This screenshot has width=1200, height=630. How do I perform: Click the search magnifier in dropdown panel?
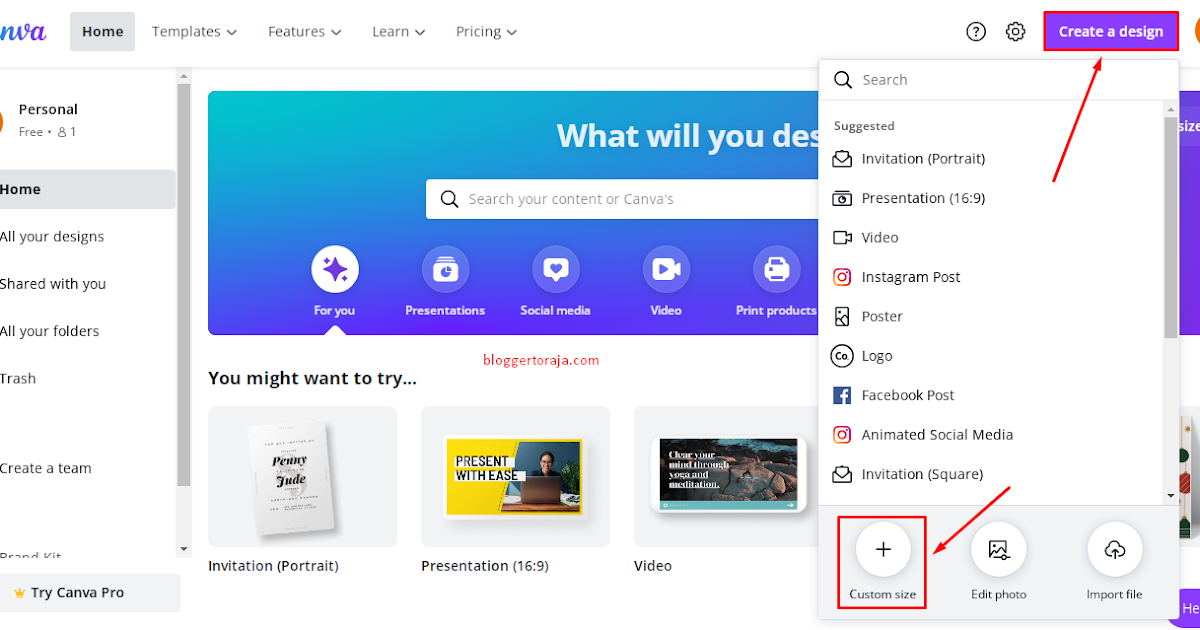843,80
